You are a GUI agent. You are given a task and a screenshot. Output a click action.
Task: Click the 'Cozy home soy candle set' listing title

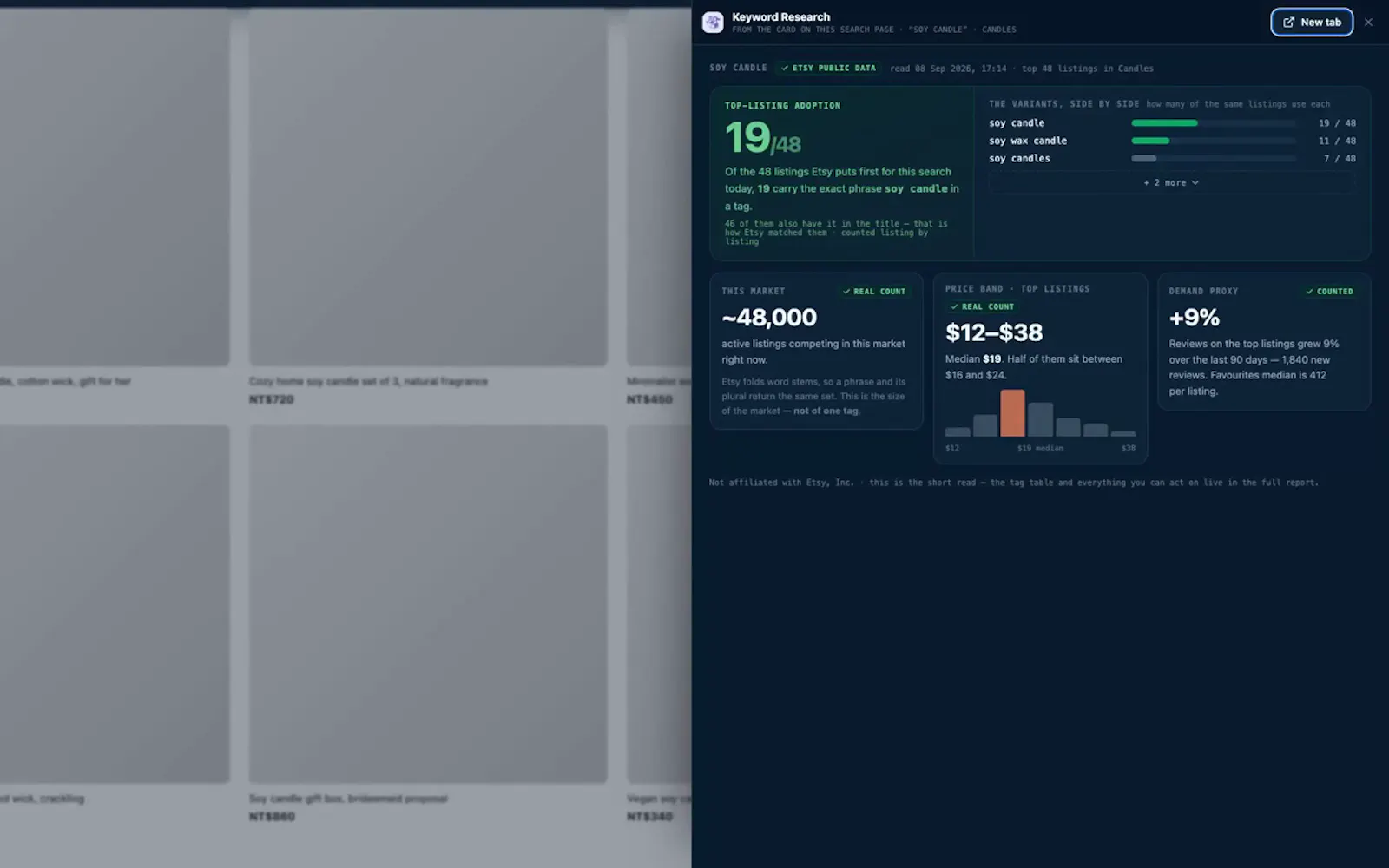coord(368,381)
